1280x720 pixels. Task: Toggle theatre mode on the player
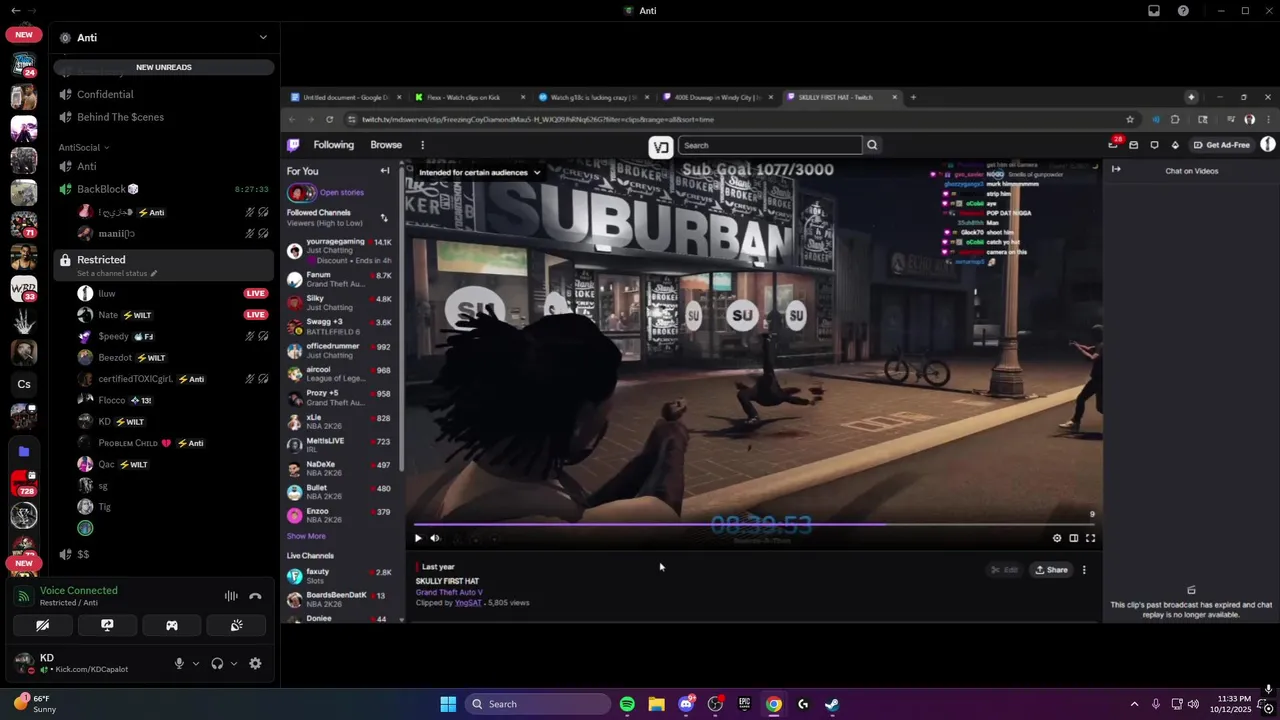(x=1074, y=538)
